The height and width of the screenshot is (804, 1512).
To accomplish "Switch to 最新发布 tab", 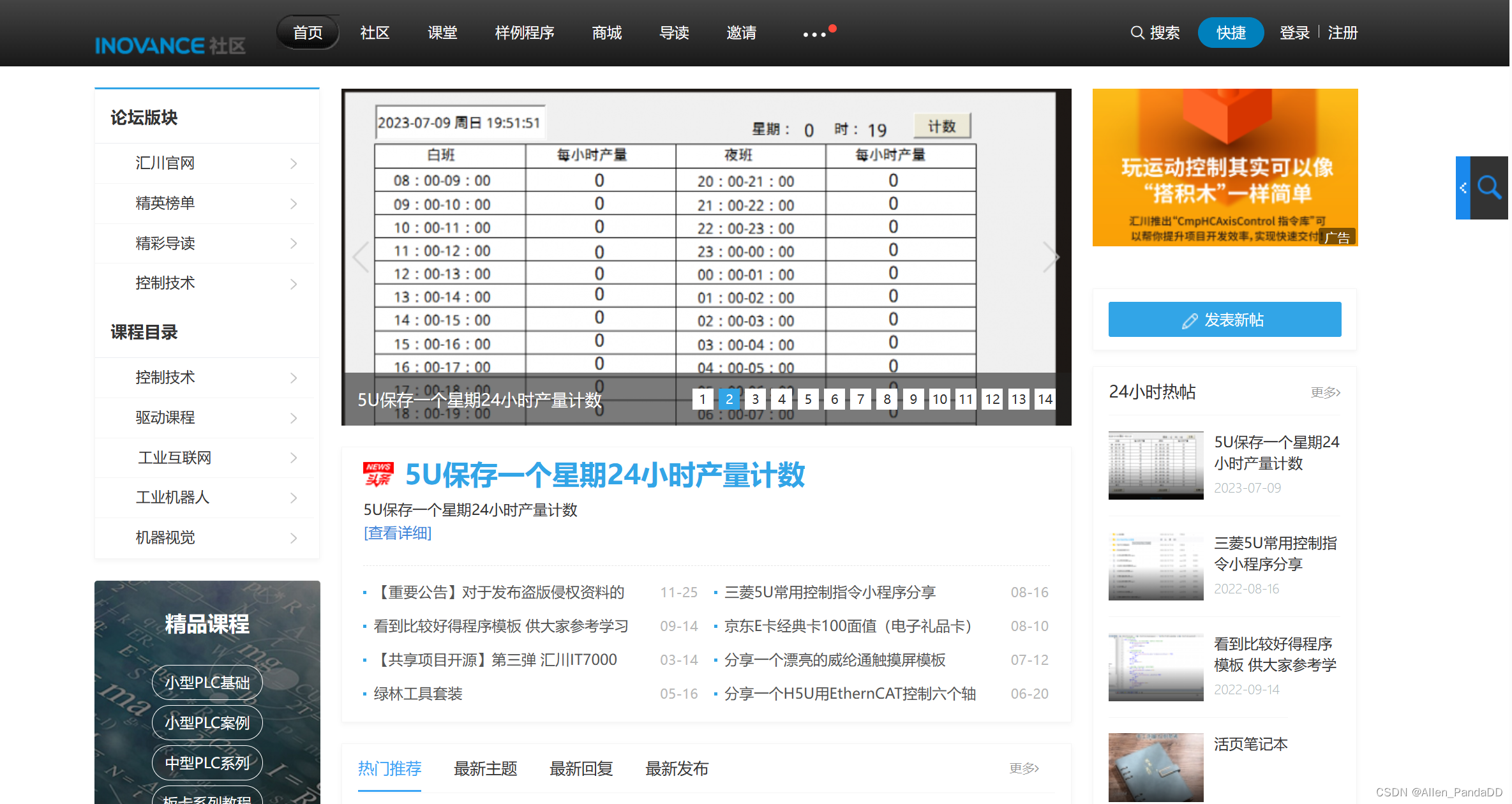I will pos(677,768).
